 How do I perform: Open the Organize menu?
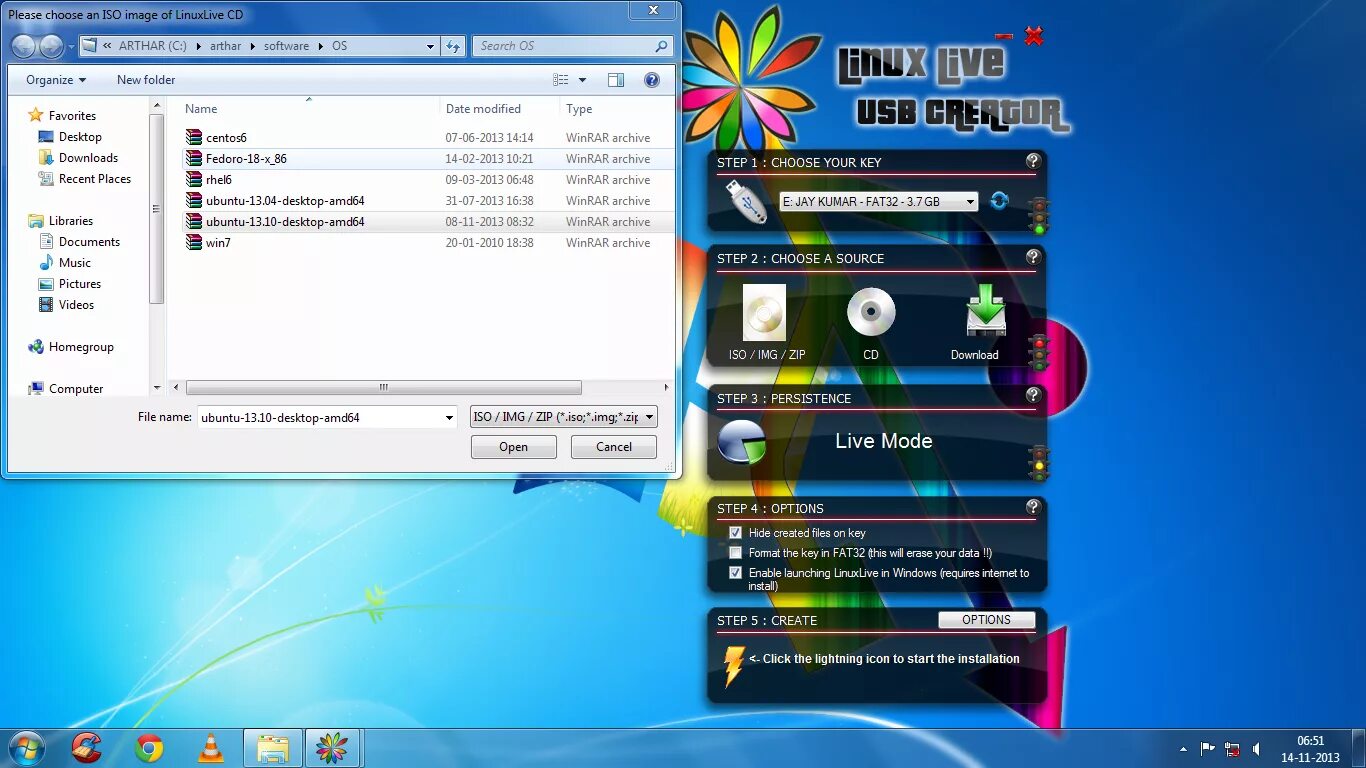pyautogui.click(x=56, y=80)
